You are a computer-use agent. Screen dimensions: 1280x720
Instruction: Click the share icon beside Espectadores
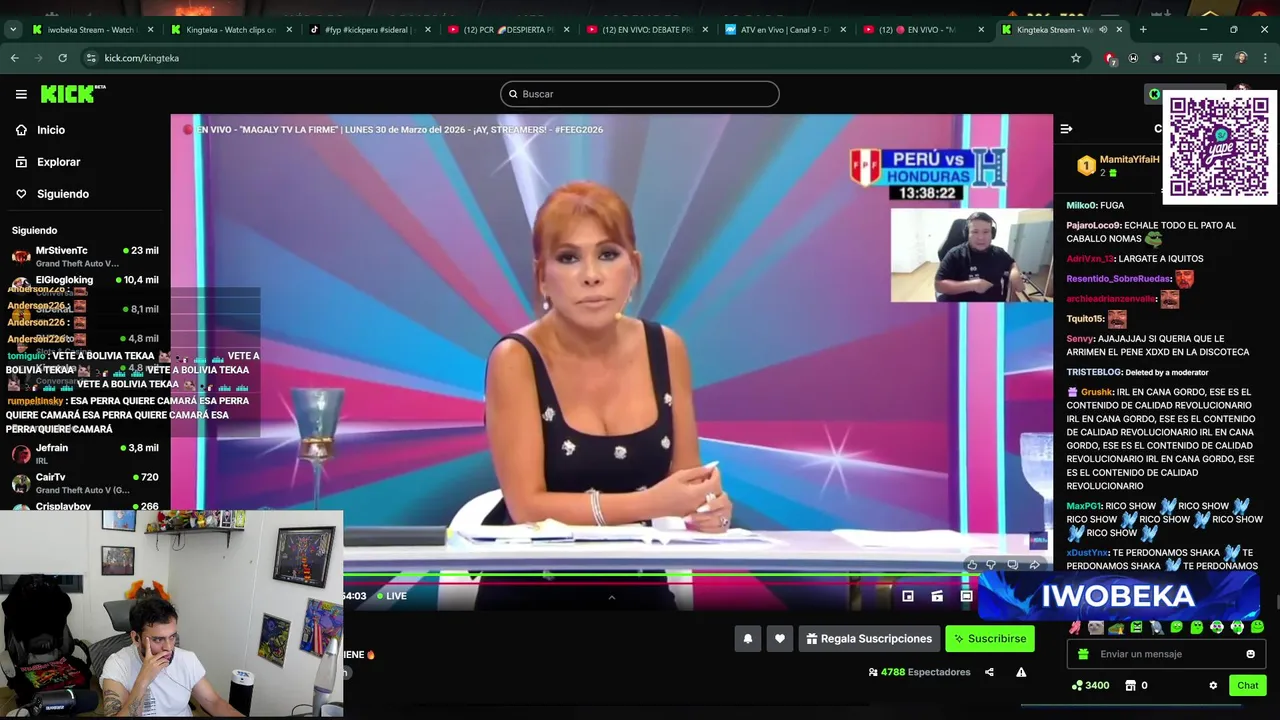989,672
